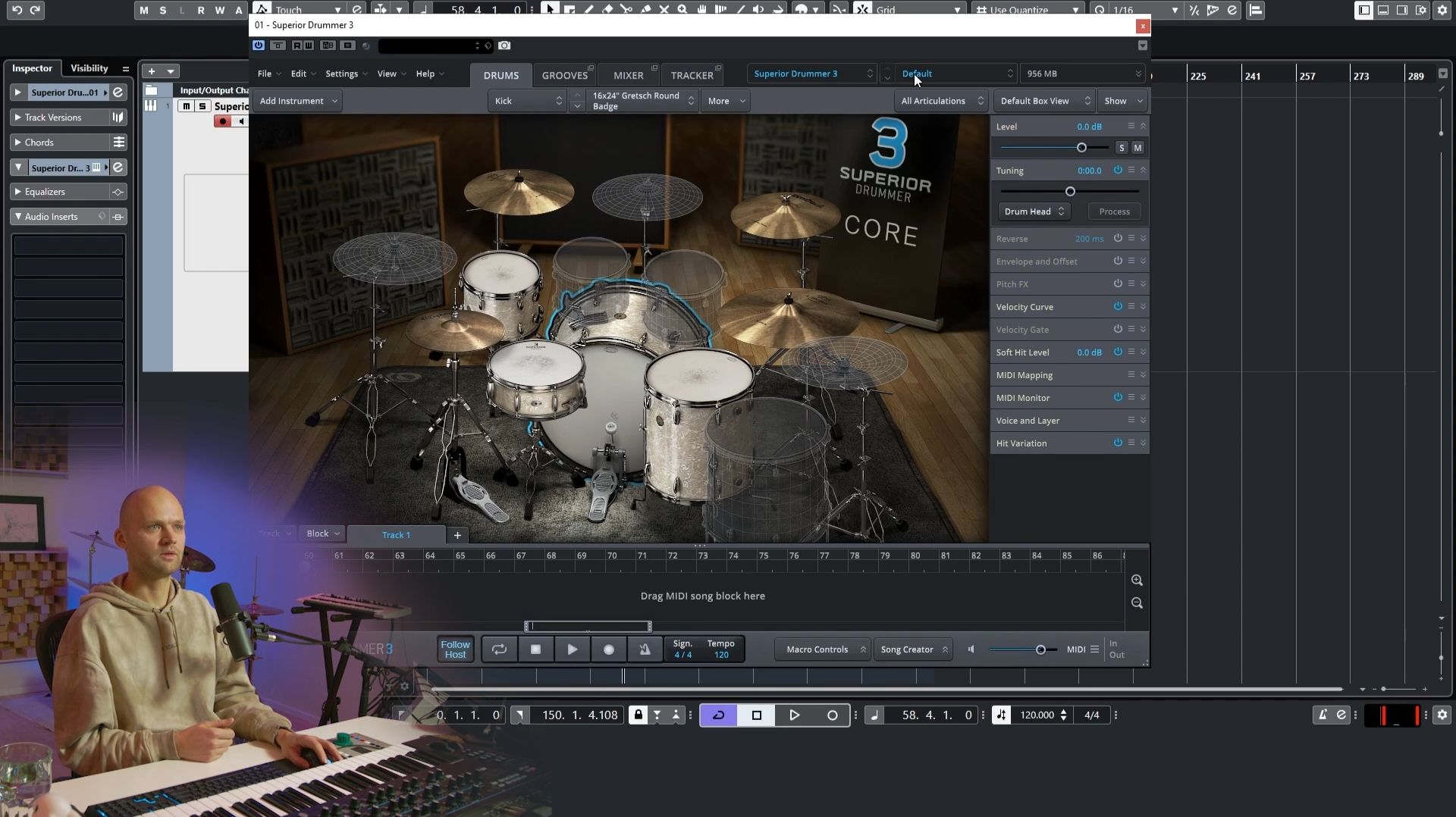
Task: Toggle loop in Superior Drummer transport
Action: coord(499,650)
